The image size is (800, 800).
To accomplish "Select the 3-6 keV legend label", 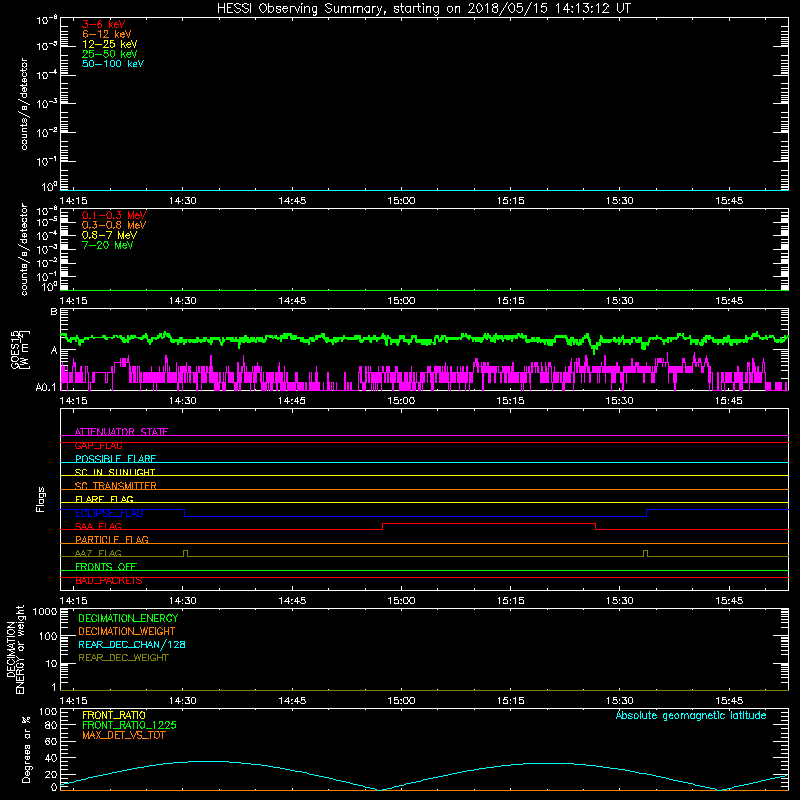I will [x=104, y=24].
